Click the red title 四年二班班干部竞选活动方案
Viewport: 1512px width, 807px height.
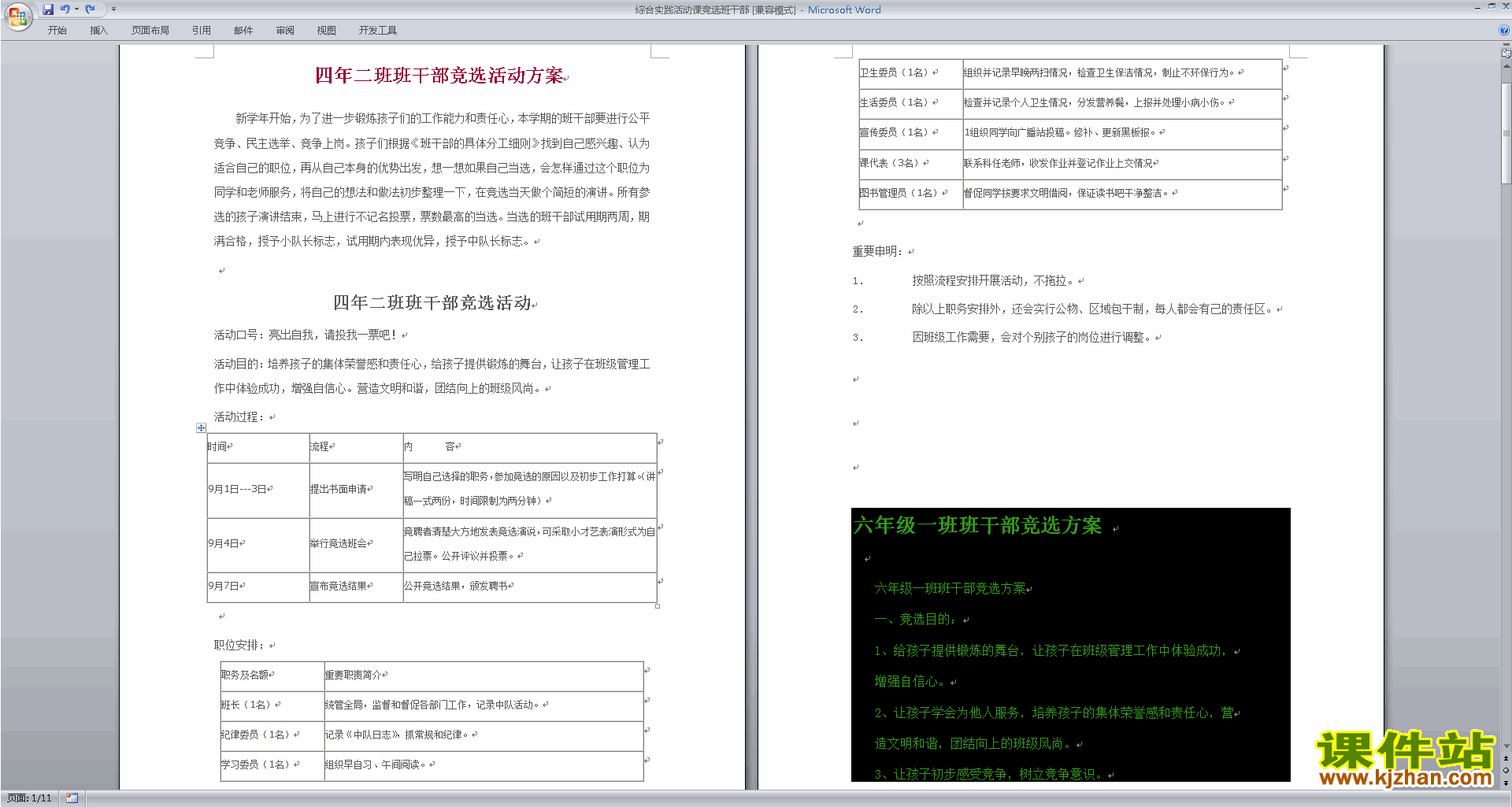[x=439, y=75]
